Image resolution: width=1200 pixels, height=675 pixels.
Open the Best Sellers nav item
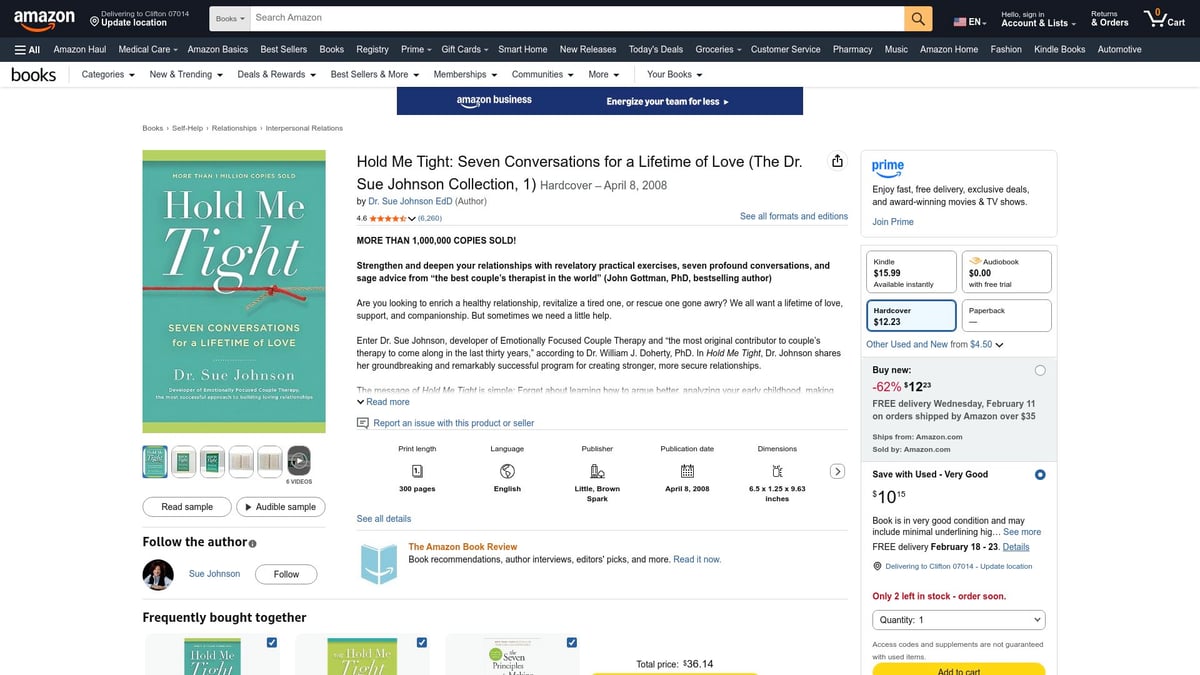283,49
